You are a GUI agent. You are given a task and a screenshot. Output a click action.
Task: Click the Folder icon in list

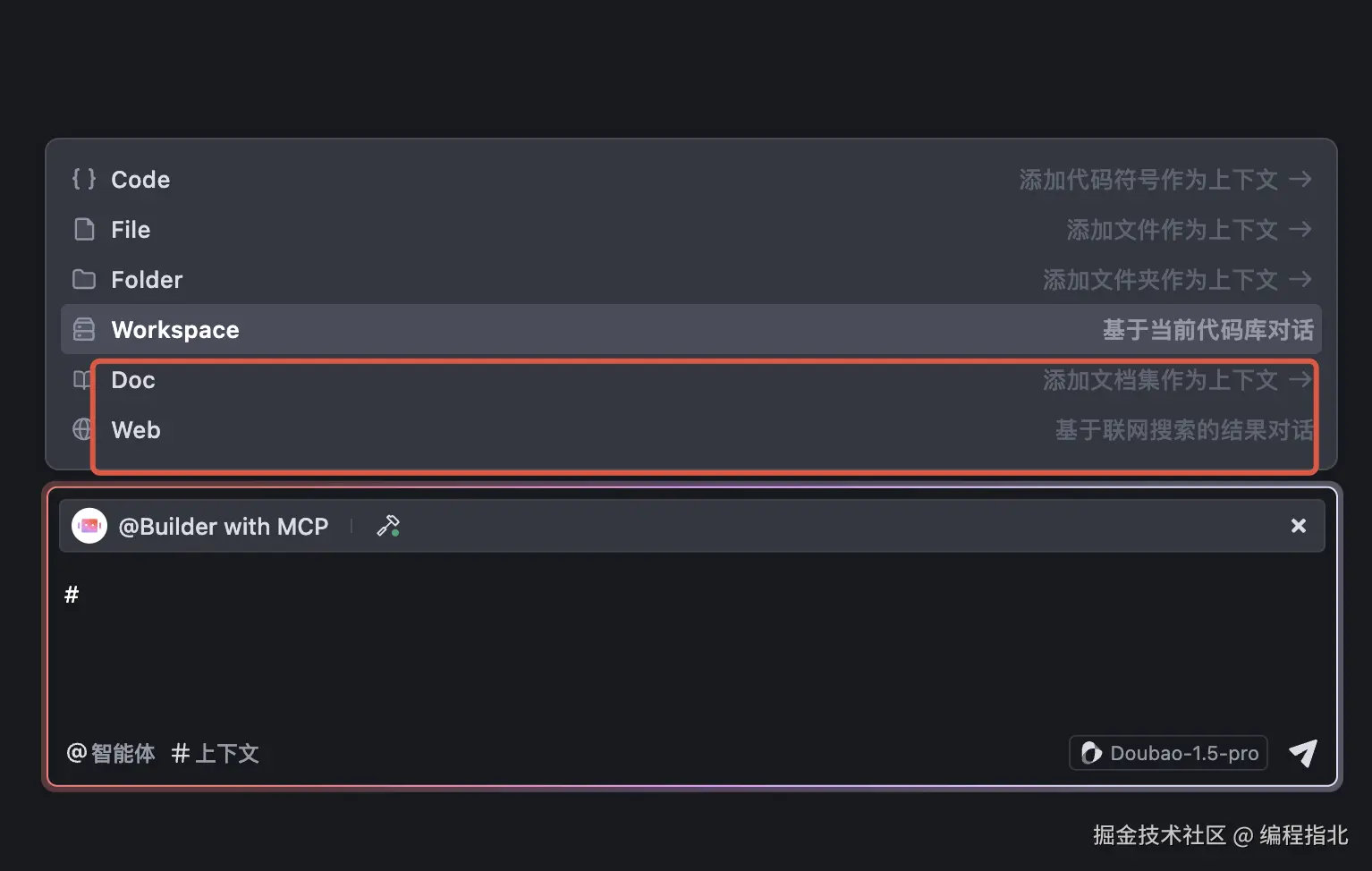pyautogui.click(x=84, y=280)
